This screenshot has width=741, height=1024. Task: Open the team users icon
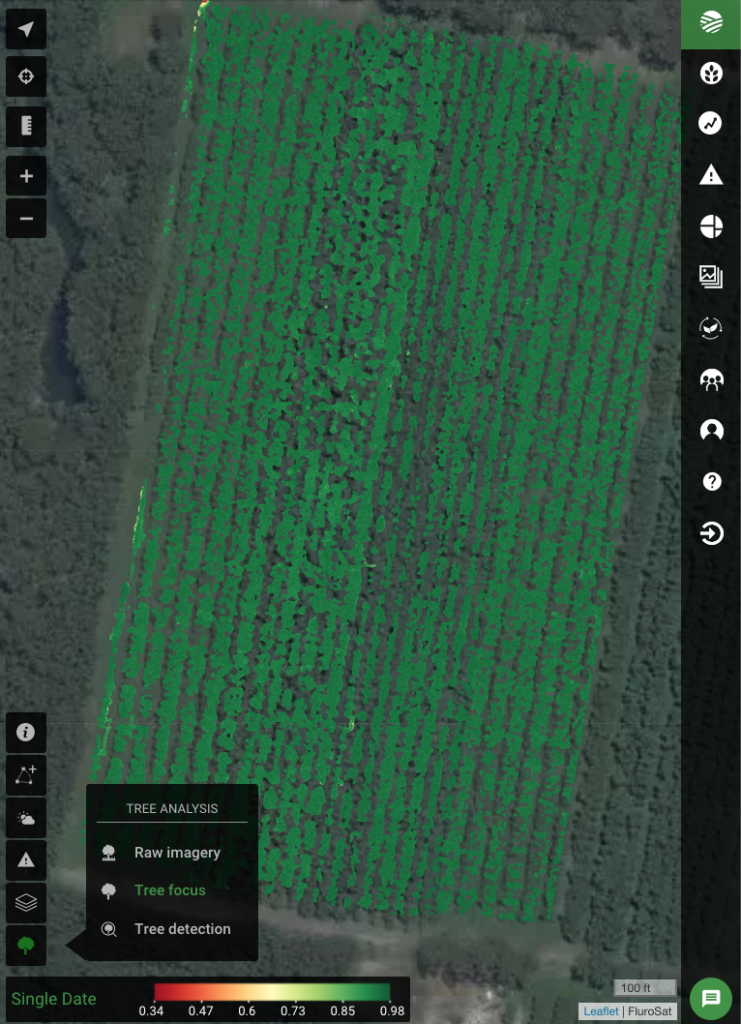click(711, 379)
